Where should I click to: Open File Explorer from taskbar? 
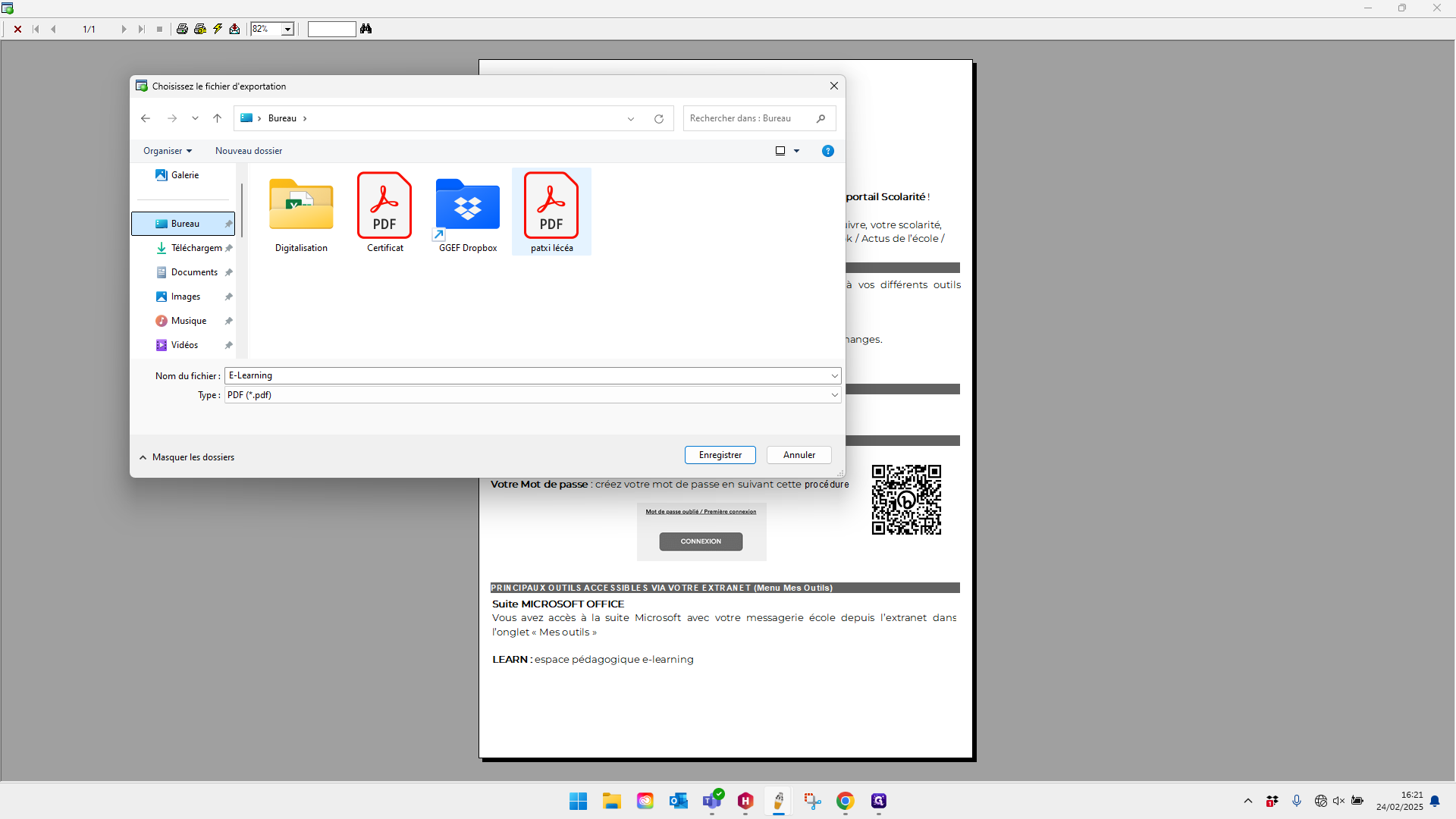(612, 801)
